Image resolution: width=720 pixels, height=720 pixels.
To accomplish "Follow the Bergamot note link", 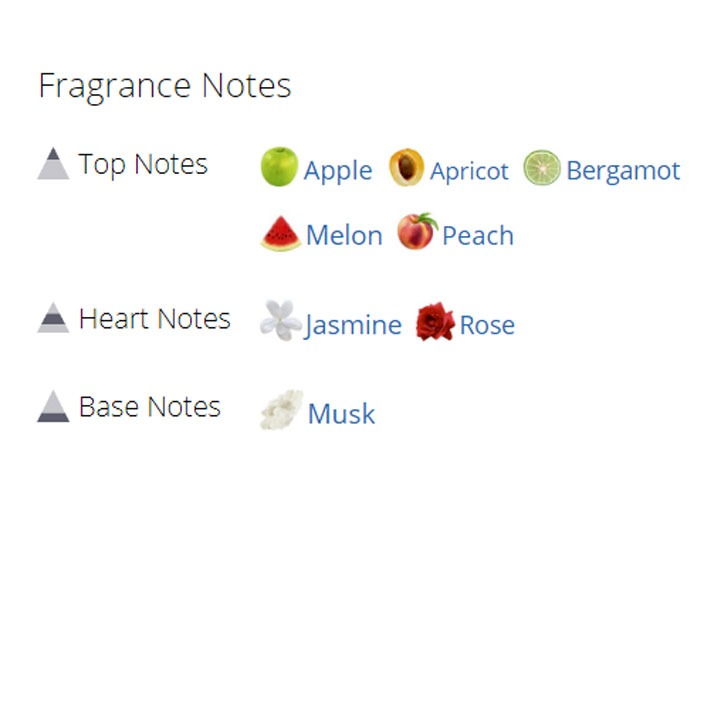I will coord(623,171).
